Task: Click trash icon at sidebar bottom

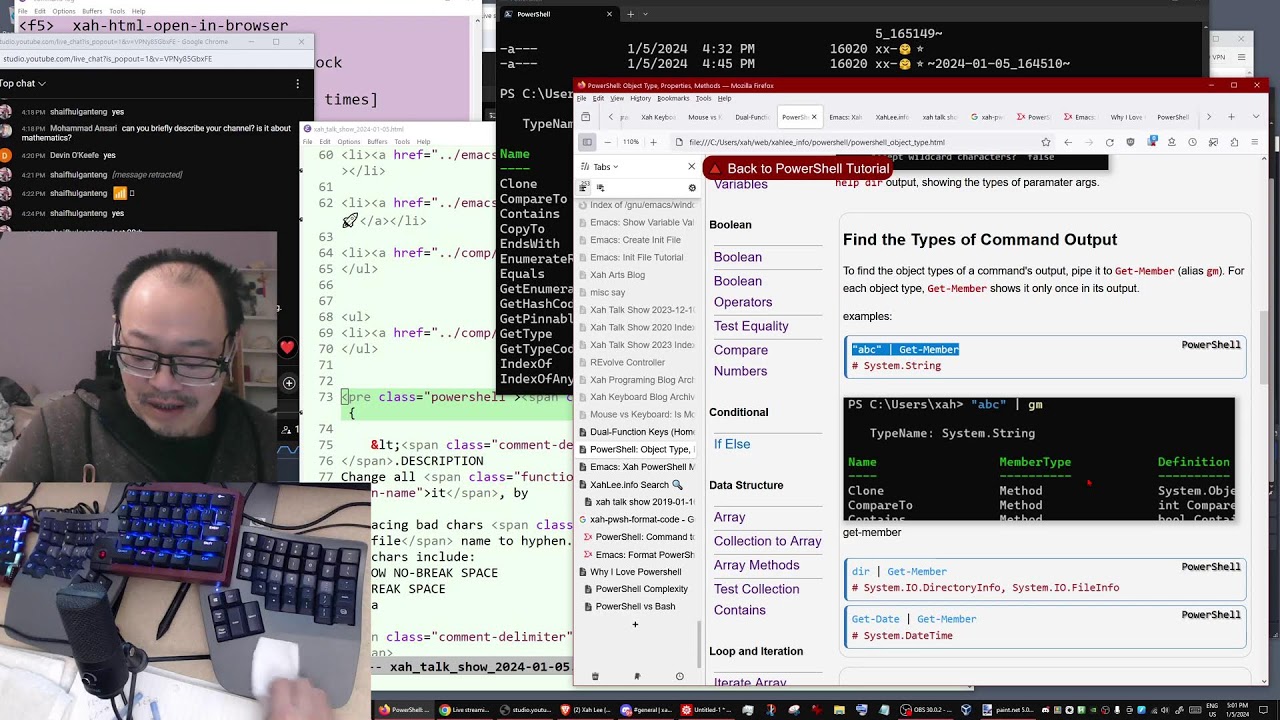Action: click(595, 677)
